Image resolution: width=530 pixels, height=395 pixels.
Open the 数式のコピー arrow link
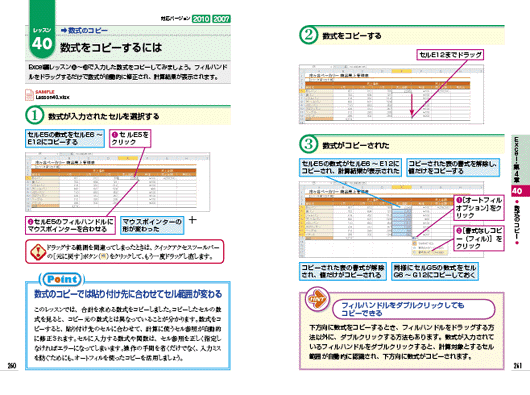coord(85,30)
